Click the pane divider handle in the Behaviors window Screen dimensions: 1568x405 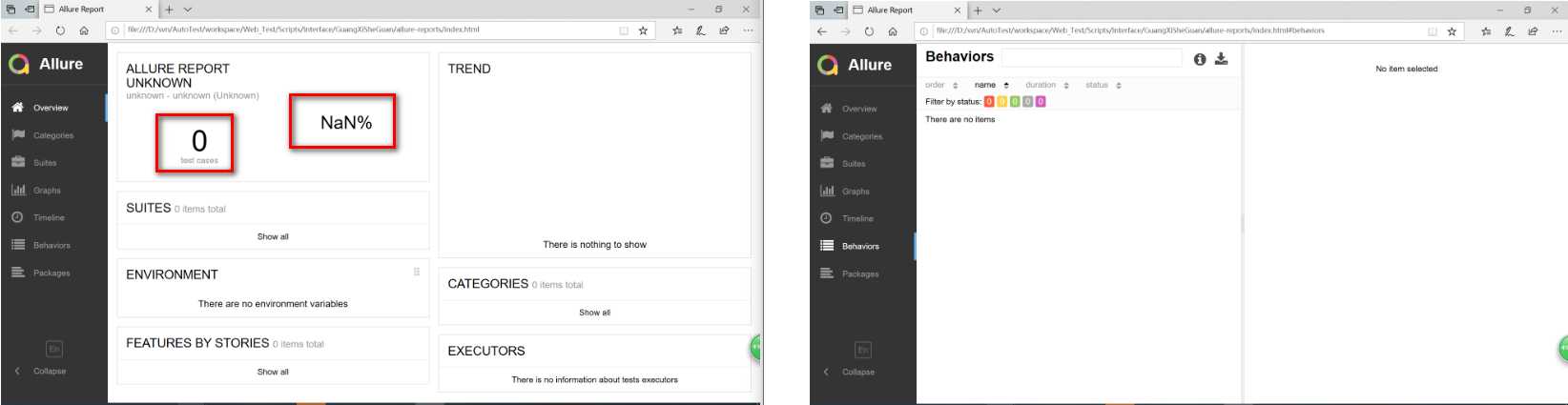[x=1242, y=225]
